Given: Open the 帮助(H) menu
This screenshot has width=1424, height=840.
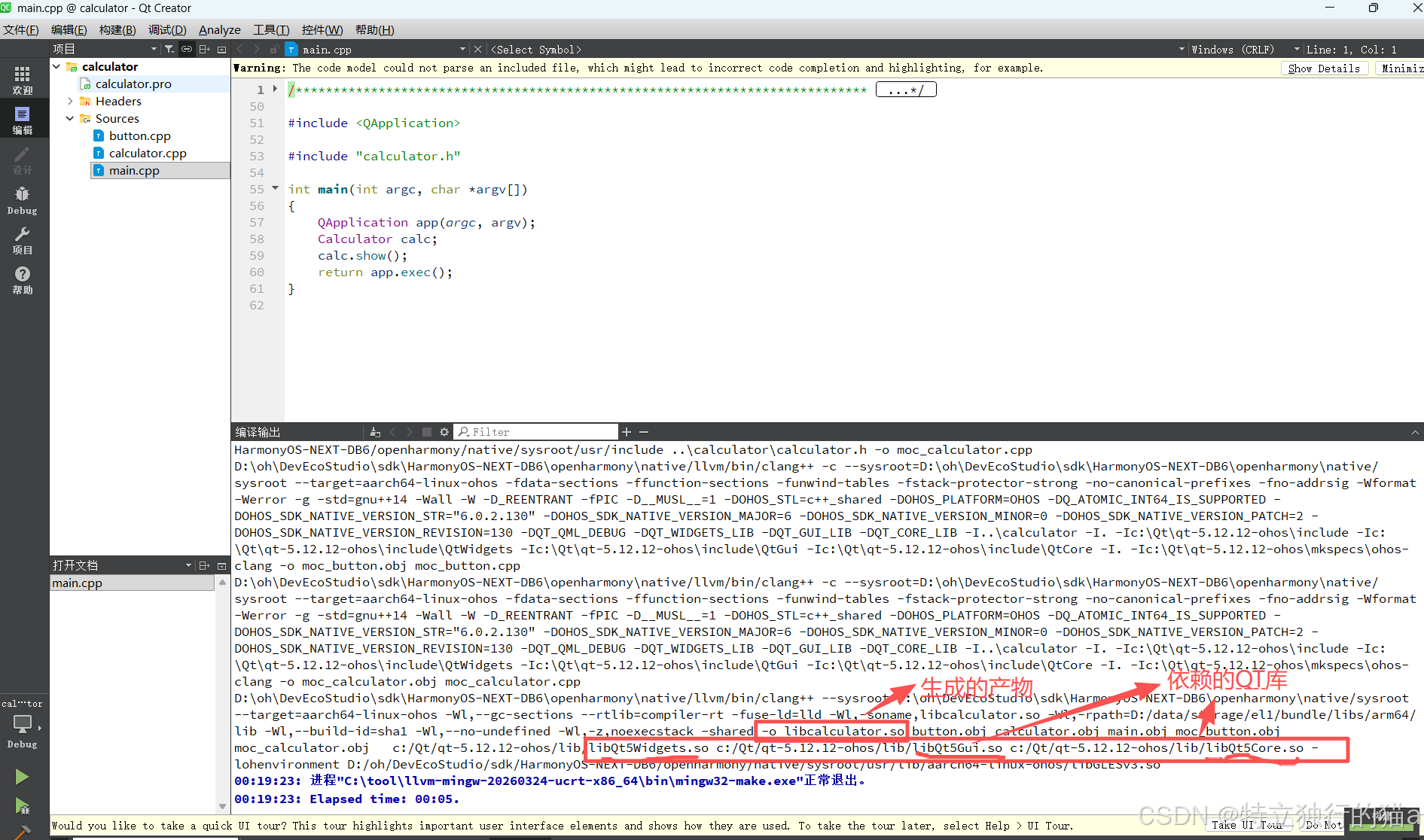Looking at the screenshot, I should 375,30.
